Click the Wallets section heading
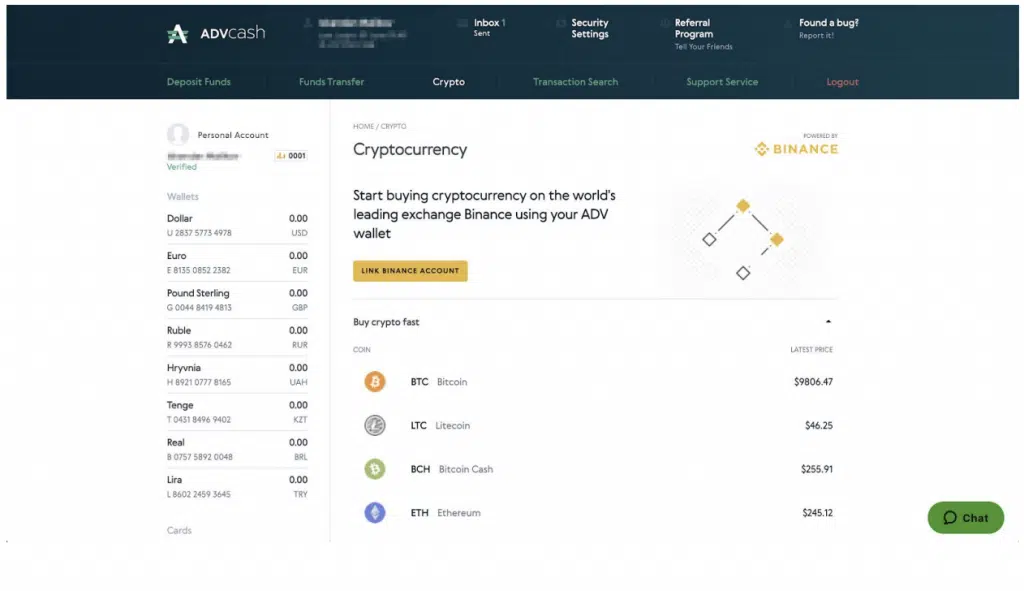Image resolution: width=1024 pixels, height=591 pixels. coord(182,196)
